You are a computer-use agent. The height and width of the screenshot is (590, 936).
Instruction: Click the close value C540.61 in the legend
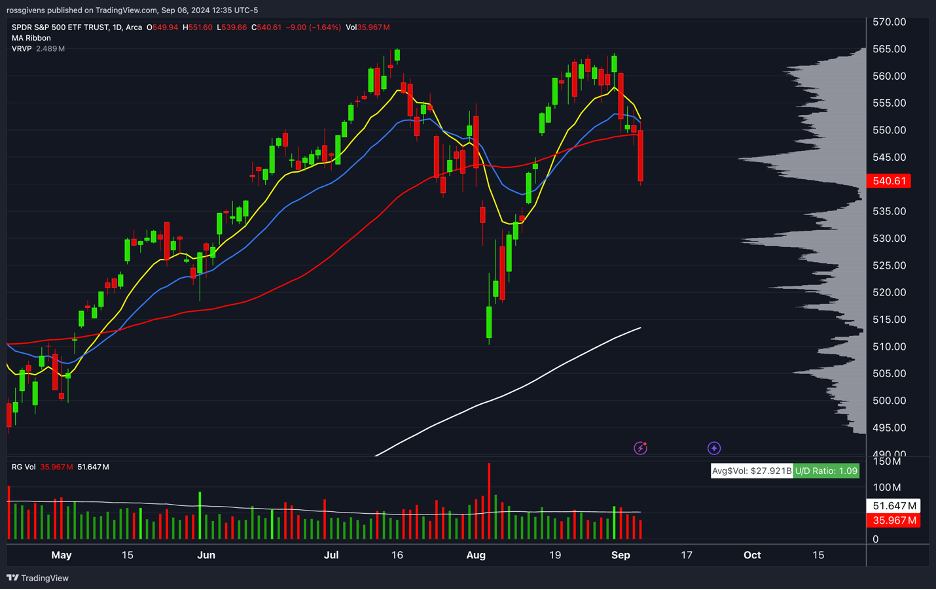(x=266, y=27)
